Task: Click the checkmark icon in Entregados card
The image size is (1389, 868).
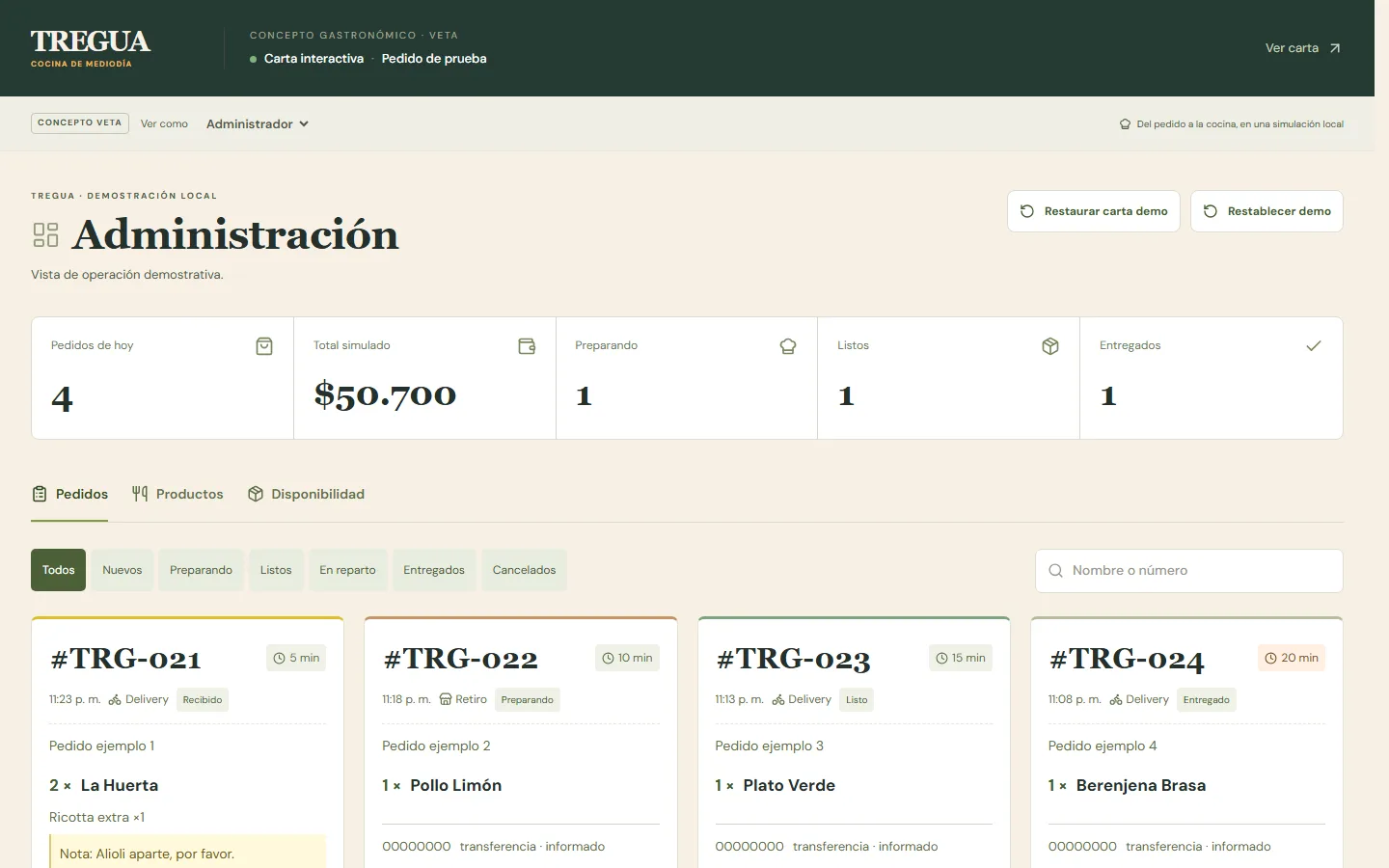Action: click(x=1313, y=346)
